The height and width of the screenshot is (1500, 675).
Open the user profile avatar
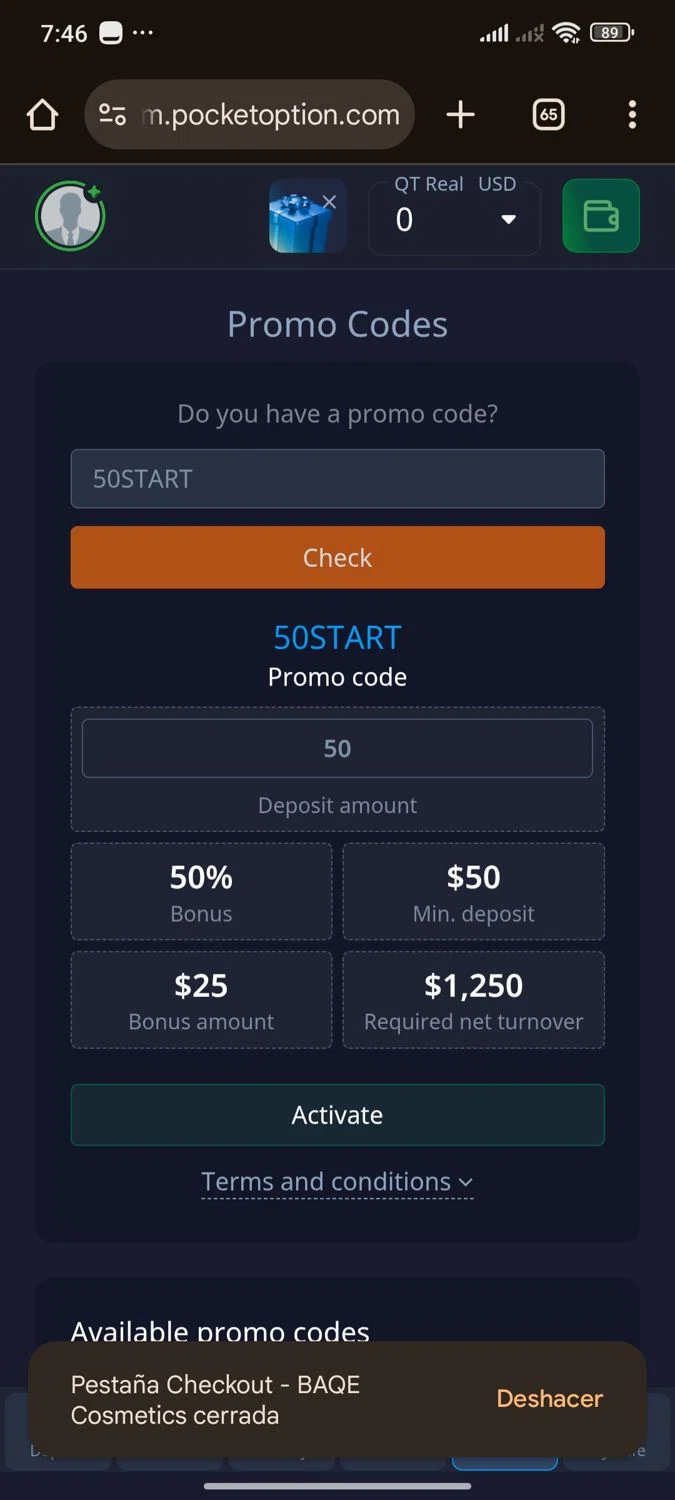click(x=70, y=216)
